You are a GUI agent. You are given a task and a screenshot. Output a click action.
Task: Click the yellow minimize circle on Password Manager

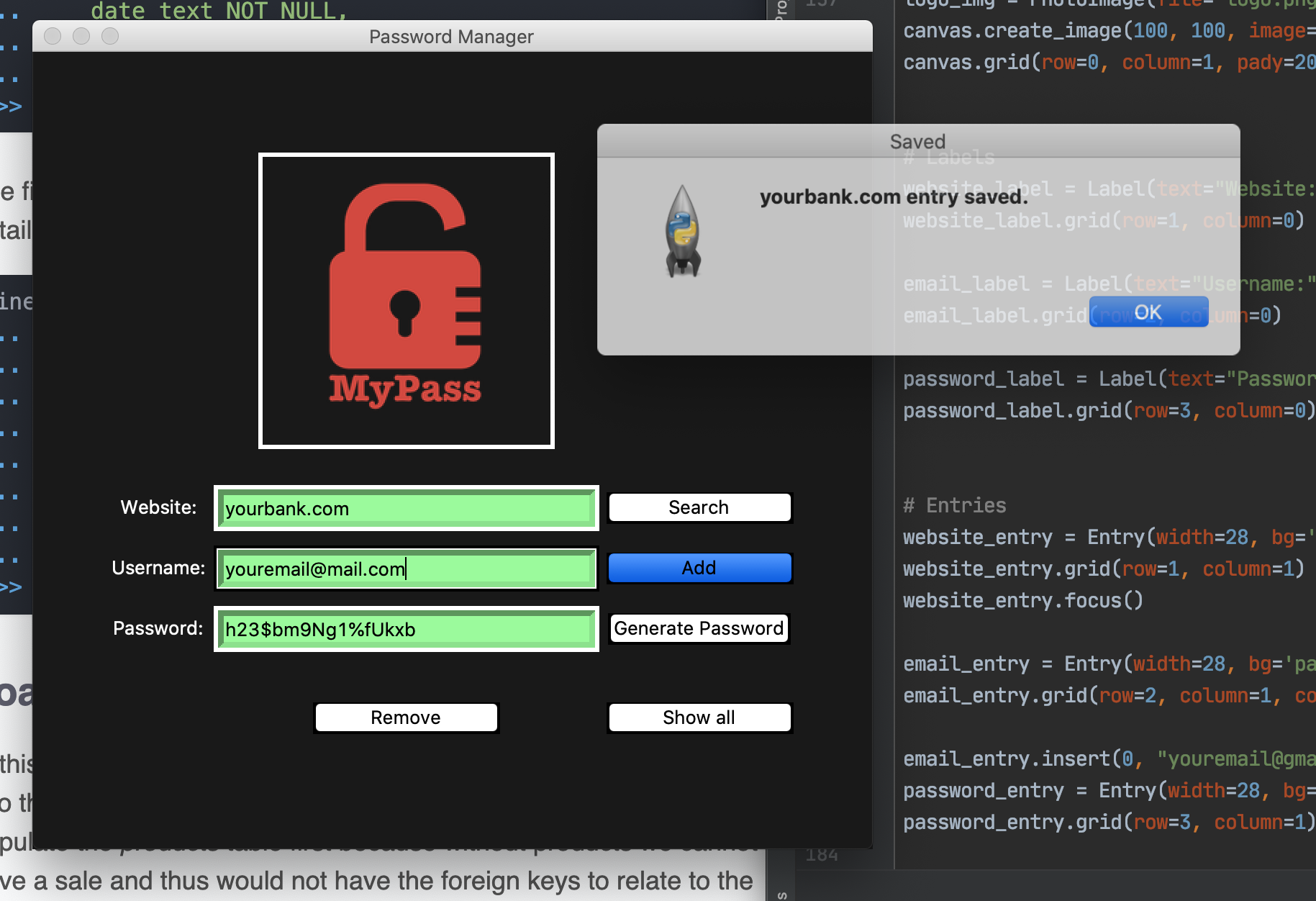(x=81, y=36)
